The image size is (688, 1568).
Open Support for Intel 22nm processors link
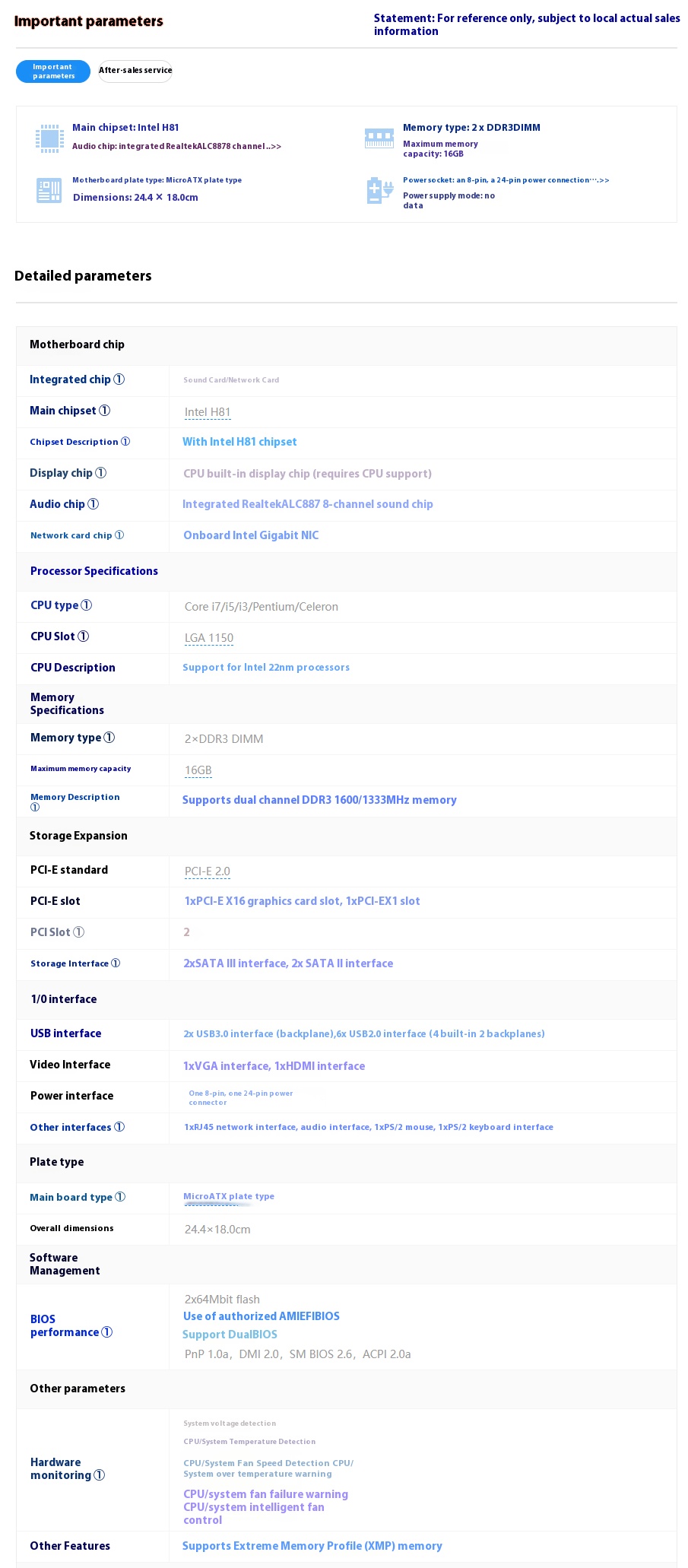tap(266, 668)
